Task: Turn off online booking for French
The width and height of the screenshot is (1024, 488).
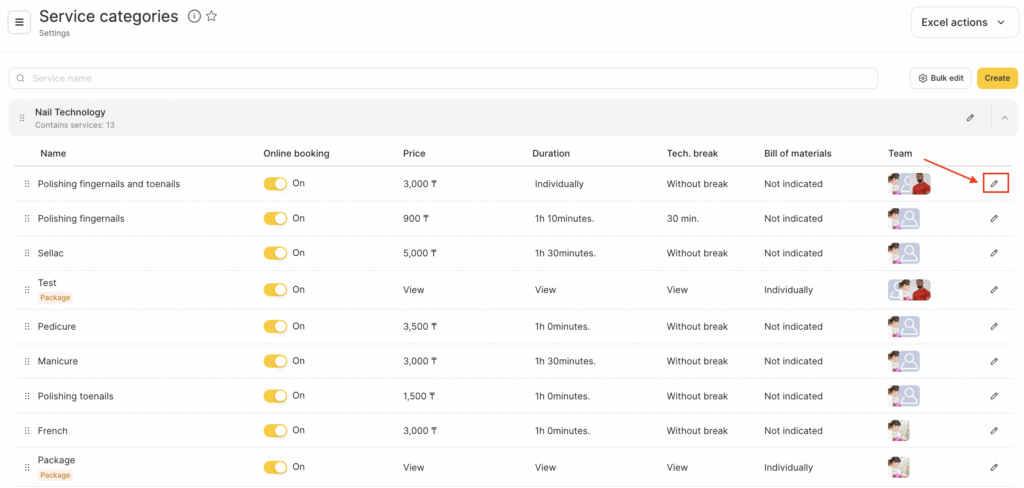Action: pyautogui.click(x=275, y=431)
